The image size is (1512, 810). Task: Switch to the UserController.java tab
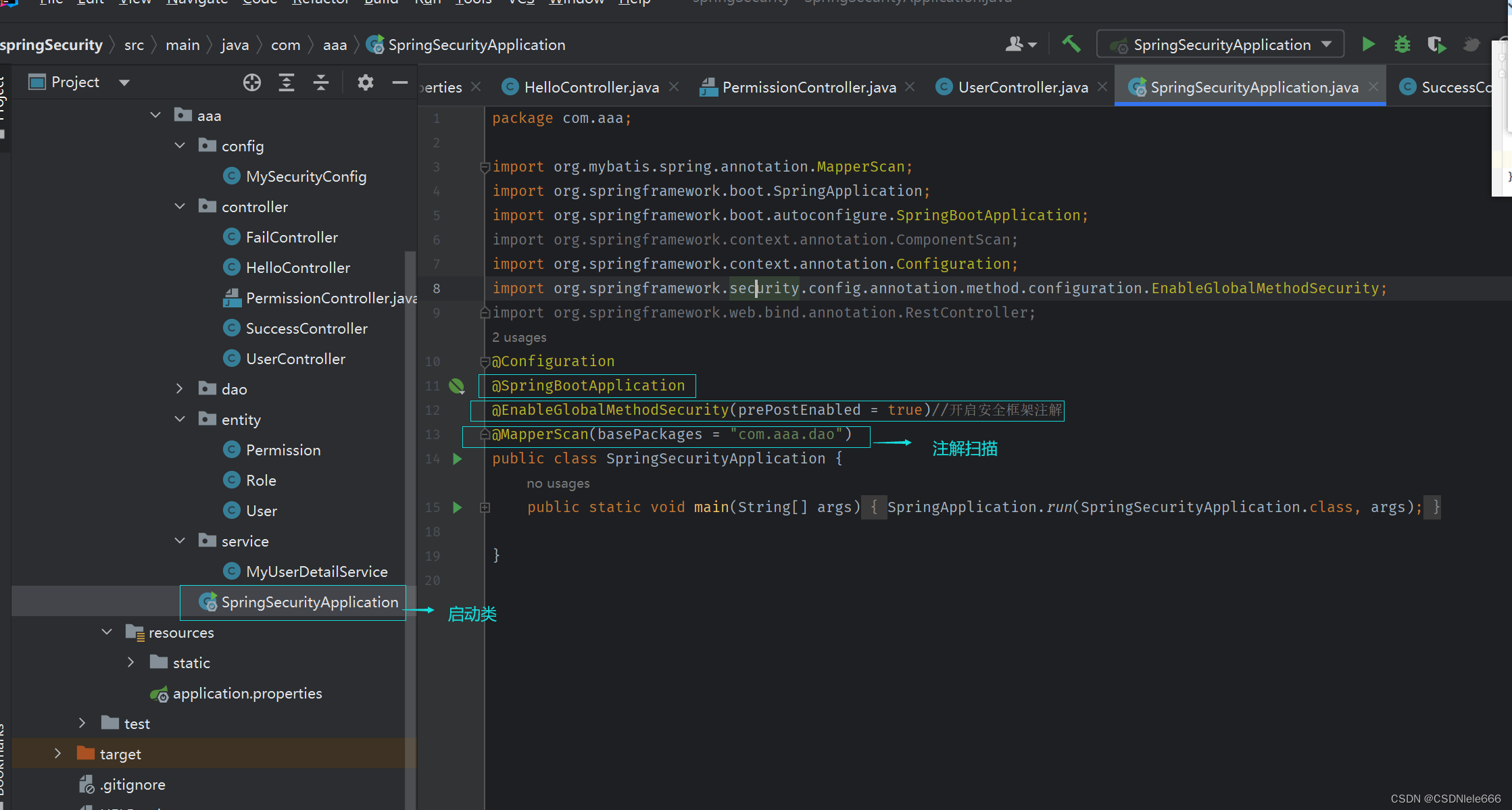(x=1022, y=86)
